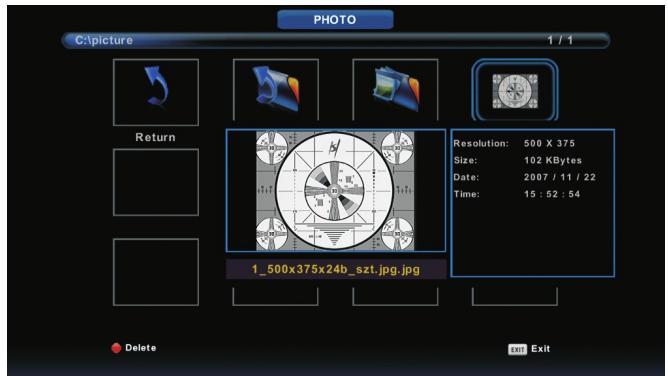
Task: Click the PHOTO tab header
Action: (335, 20)
